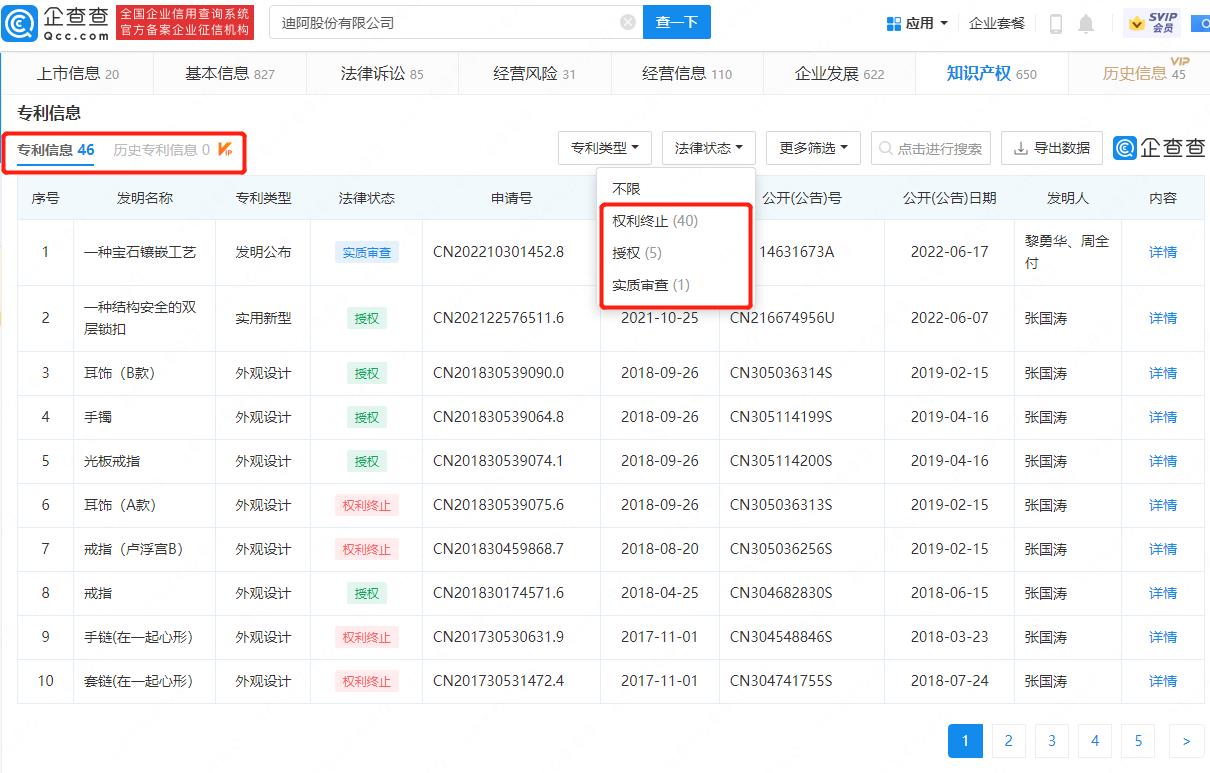Select 实质审查 (1) filter option

coord(651,285)
